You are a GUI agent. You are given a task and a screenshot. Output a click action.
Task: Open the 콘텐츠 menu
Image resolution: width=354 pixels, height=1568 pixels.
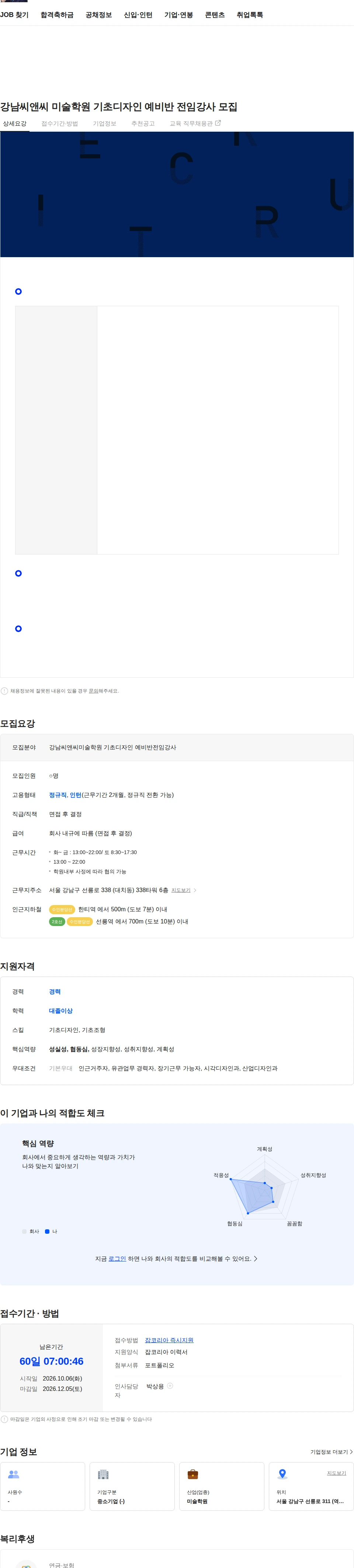pyautogui.click(x=215, y=15)
